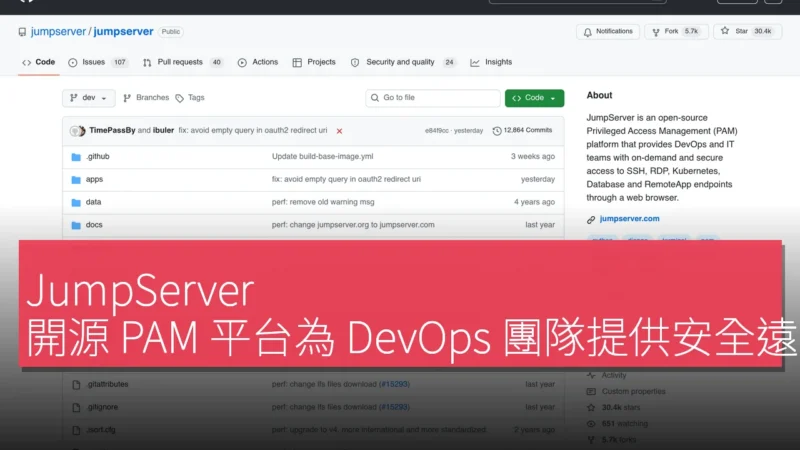This screenshot has width=800, height=450.
Task: Click the About heading
Action: pos(599,95)
